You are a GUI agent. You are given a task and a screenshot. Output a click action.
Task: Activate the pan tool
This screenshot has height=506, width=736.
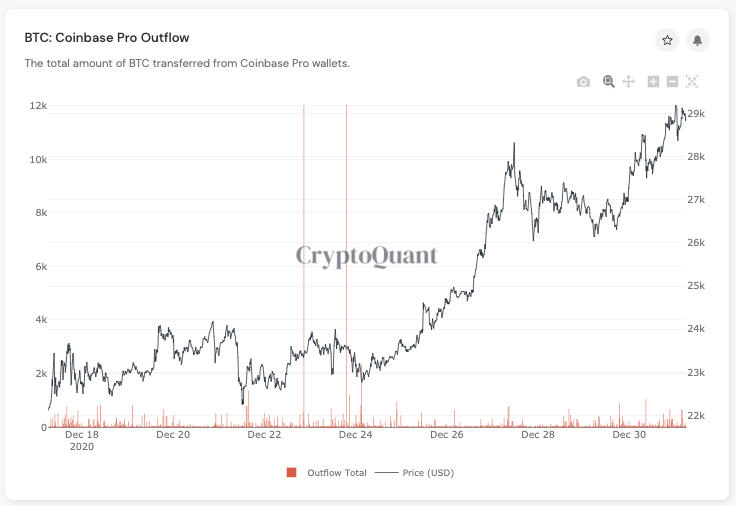[629, 82]
